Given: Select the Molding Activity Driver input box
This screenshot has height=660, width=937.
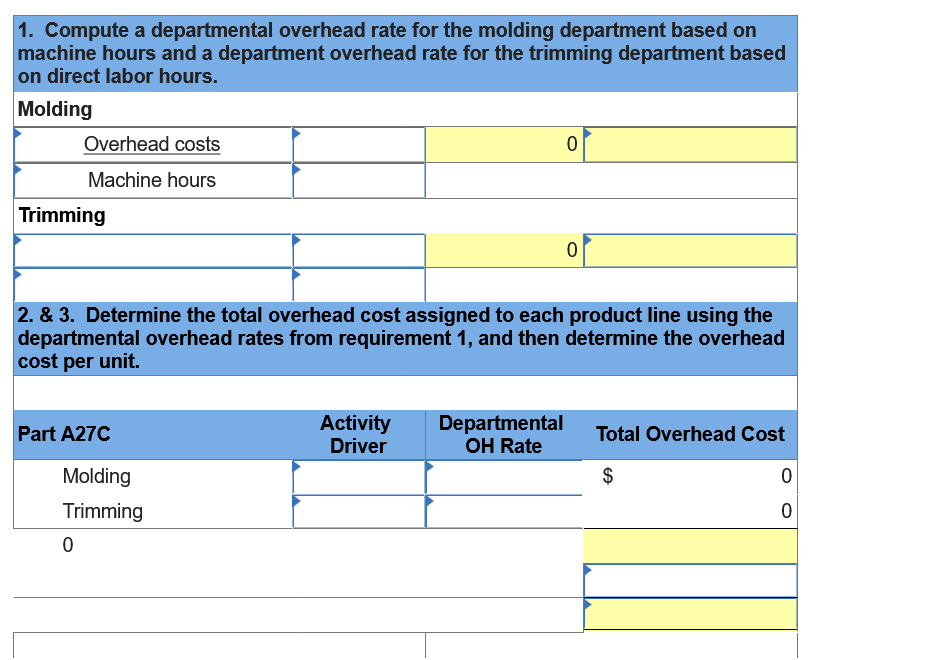Looking at the screenshot, I should (357, 477).
